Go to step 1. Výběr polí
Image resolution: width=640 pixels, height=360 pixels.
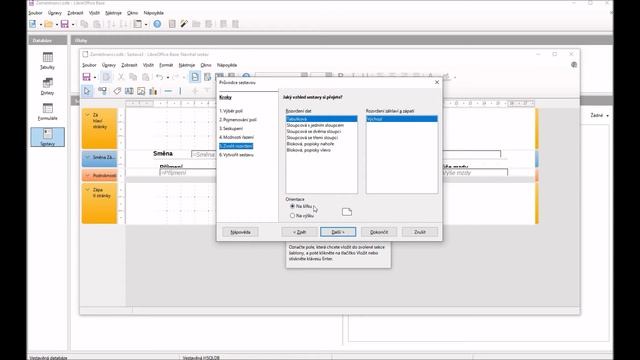click(231, 111)
